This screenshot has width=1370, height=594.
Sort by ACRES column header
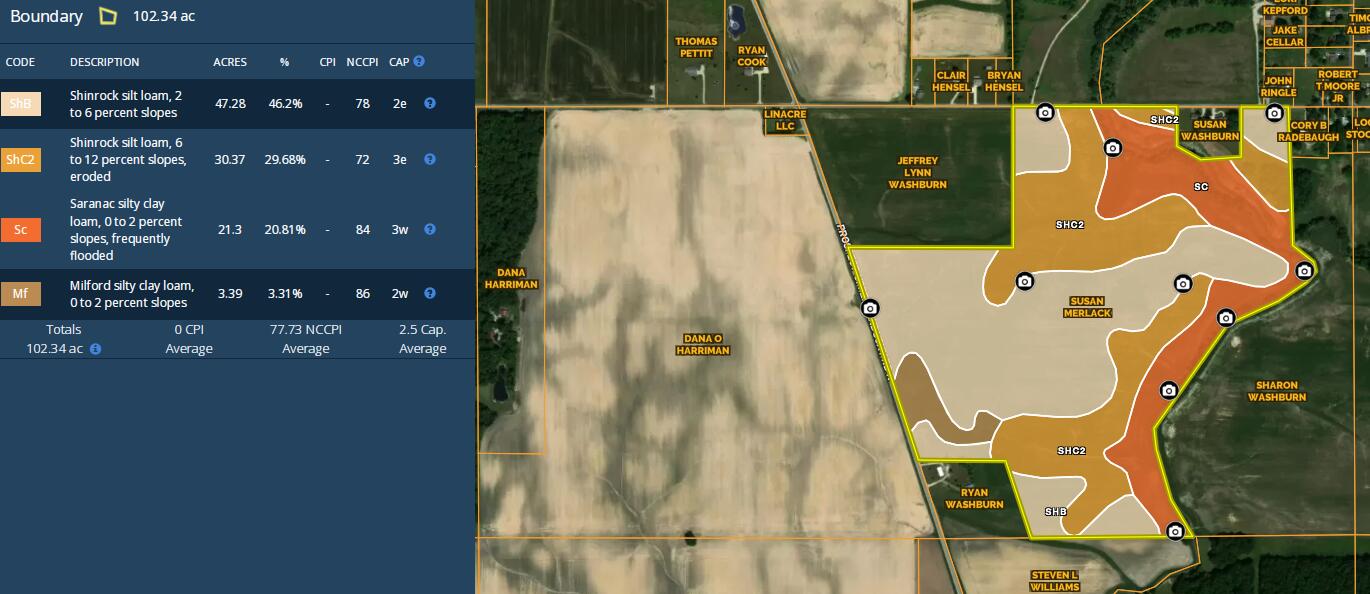pos(230,62)
